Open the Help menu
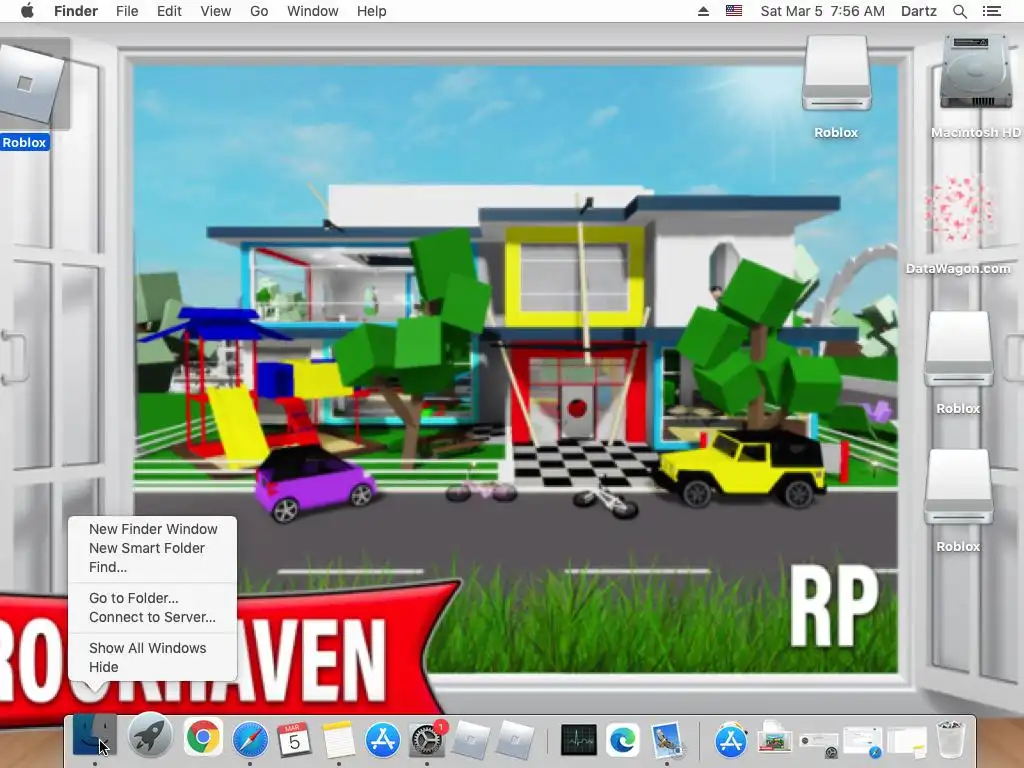The height and width of the screenshot is (768, 1024). point(372,11)
